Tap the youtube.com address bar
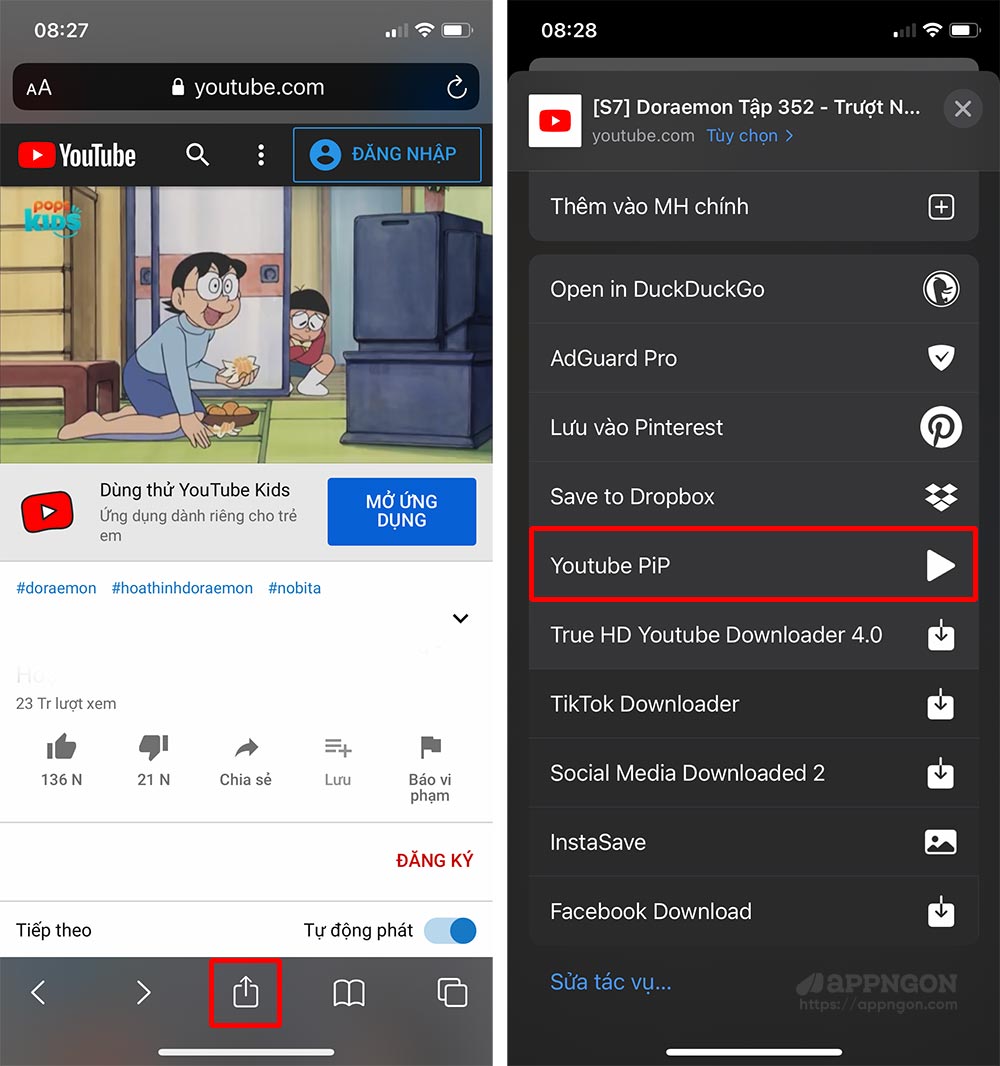 246,87
